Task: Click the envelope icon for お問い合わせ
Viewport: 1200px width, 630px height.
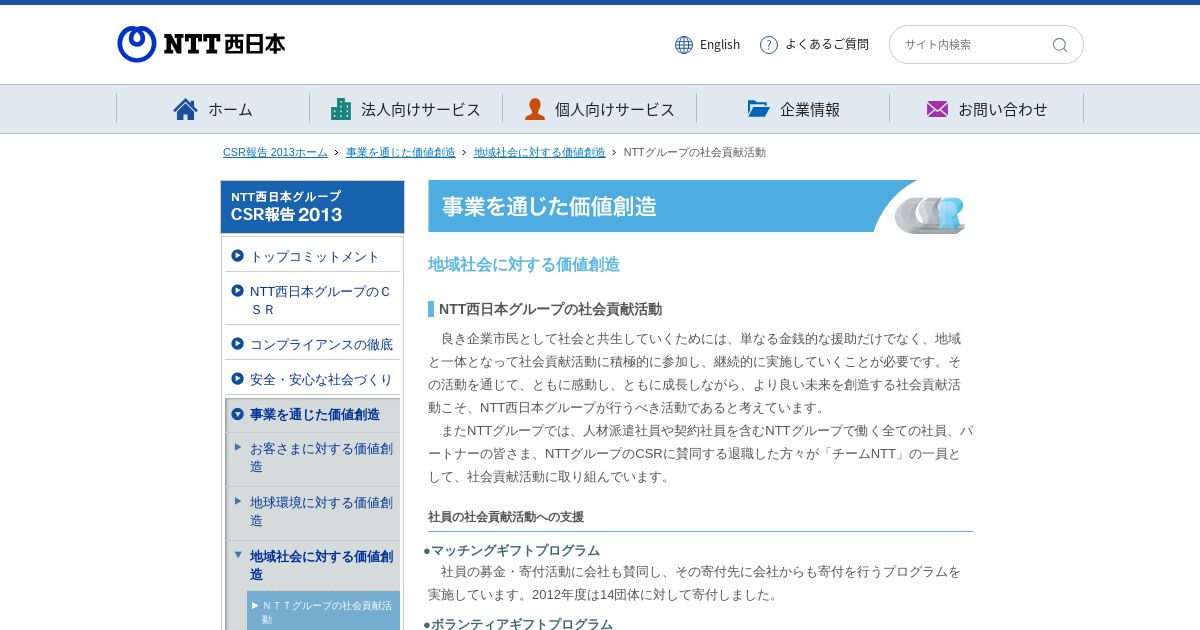Action: tap(937, 109)
